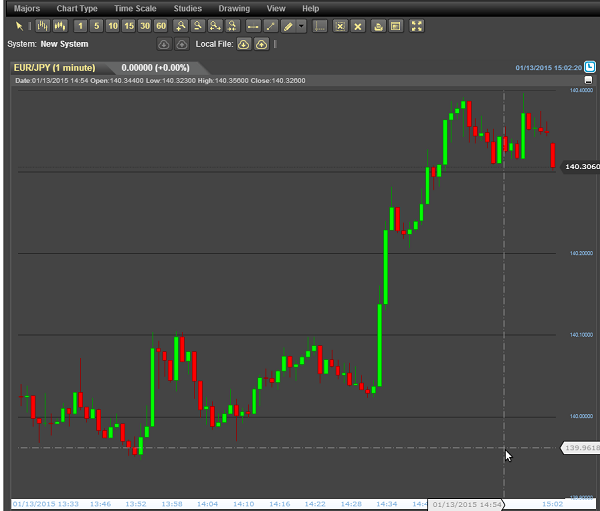
Task: Click the chart axes icon
Action: pyautogui.click(x=320, y=26)
